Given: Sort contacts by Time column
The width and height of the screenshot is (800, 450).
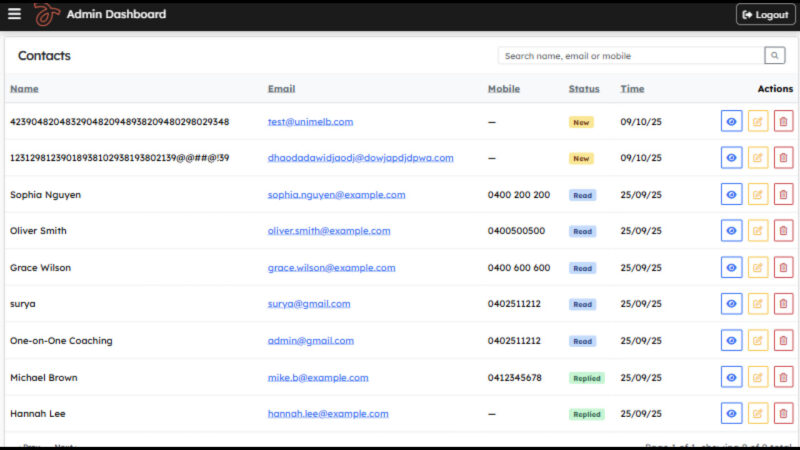Looking at the screenshot, I should coord(632,89).
